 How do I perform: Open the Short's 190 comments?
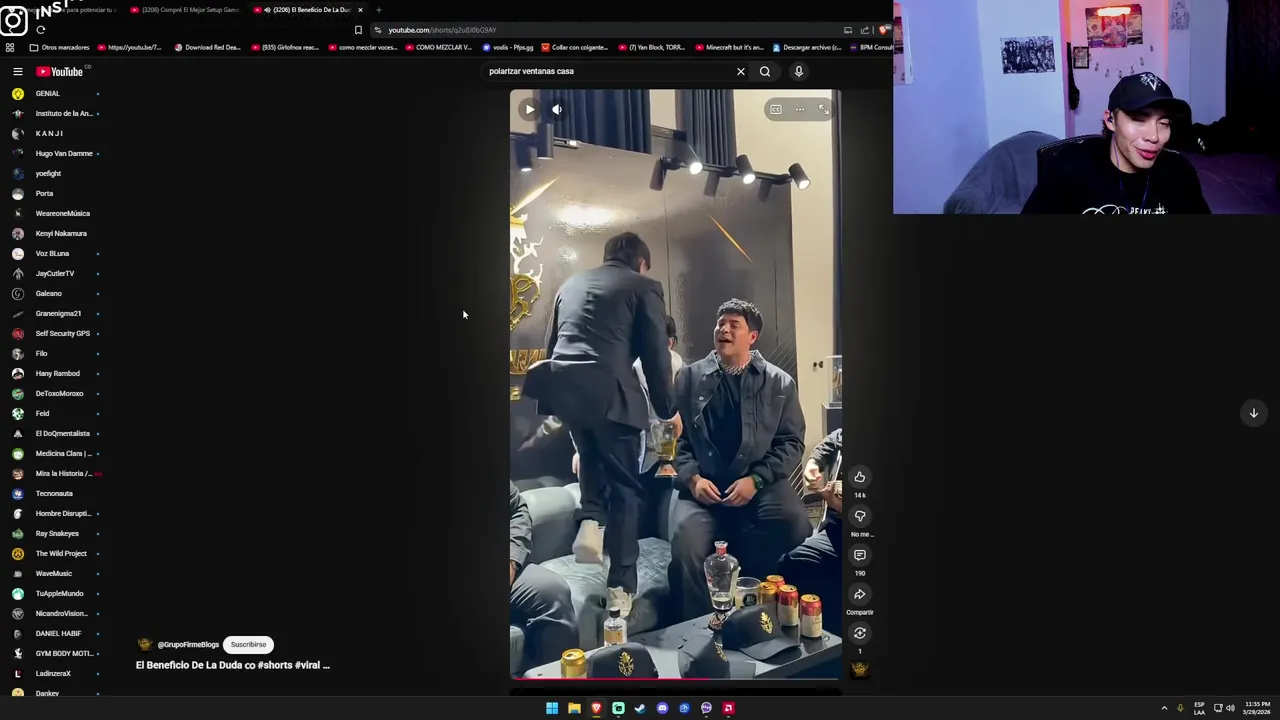click(859, 555)
